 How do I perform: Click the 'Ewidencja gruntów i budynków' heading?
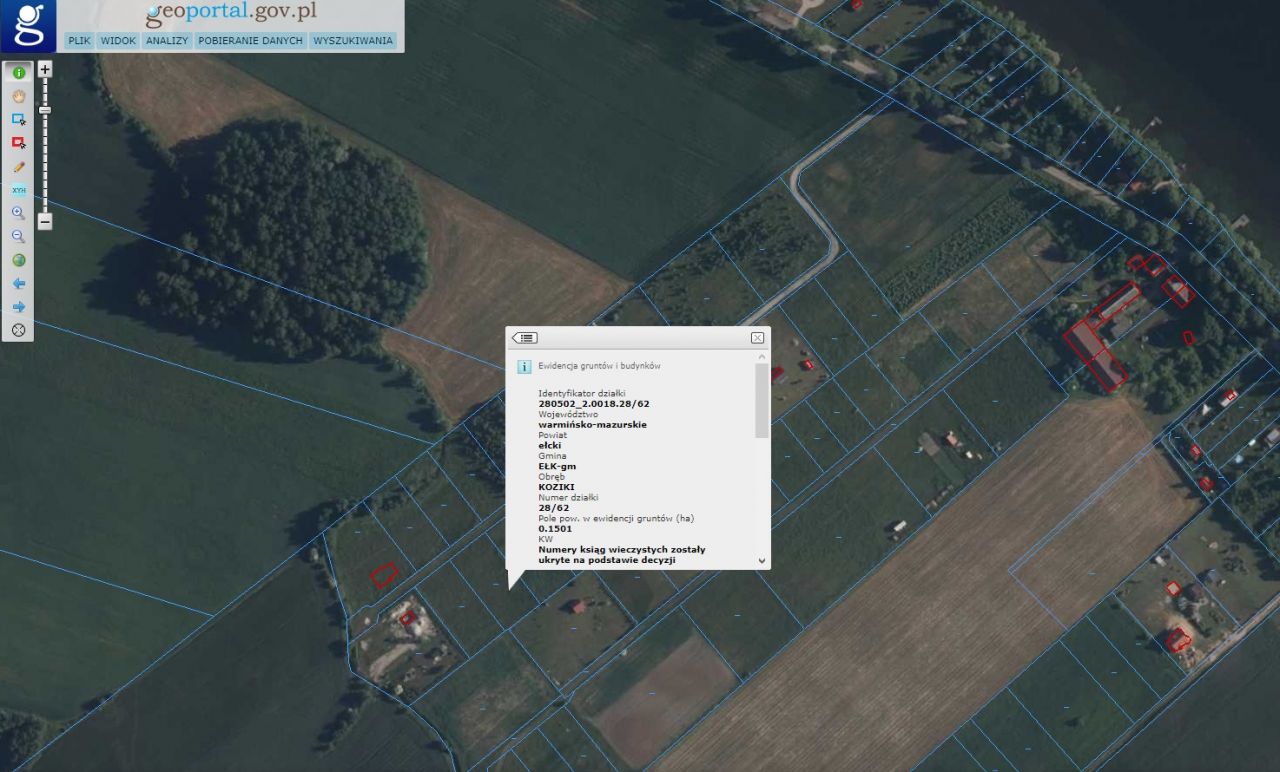click(599, 366)
